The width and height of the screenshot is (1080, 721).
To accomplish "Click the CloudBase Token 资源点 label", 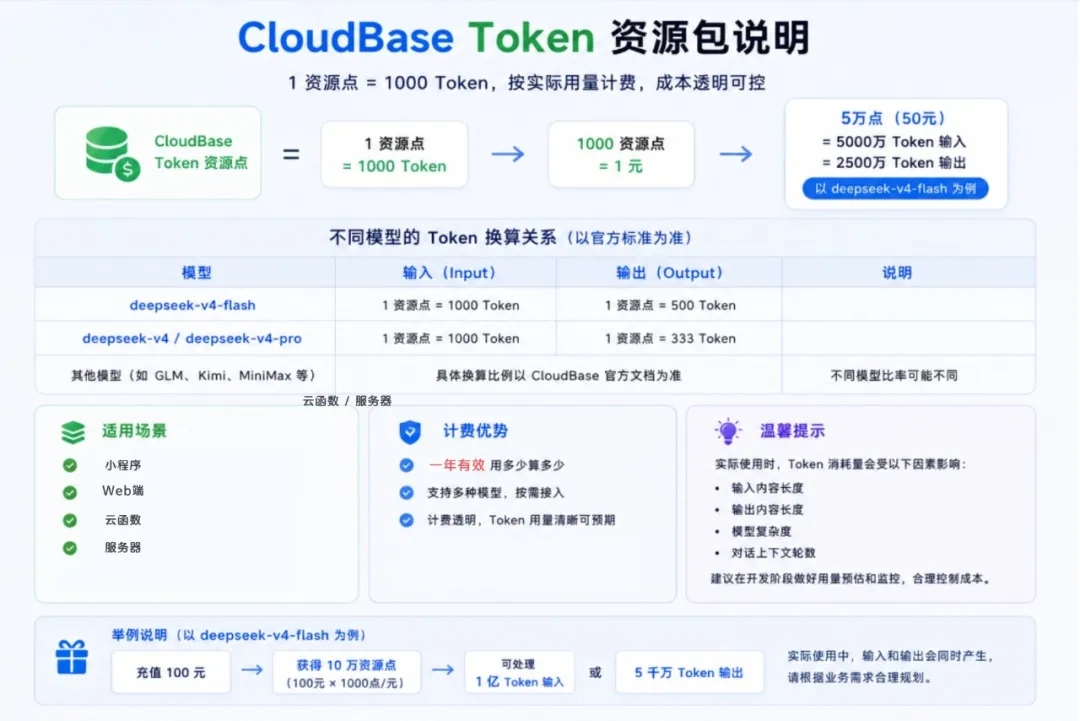I will tap(200, 152).
